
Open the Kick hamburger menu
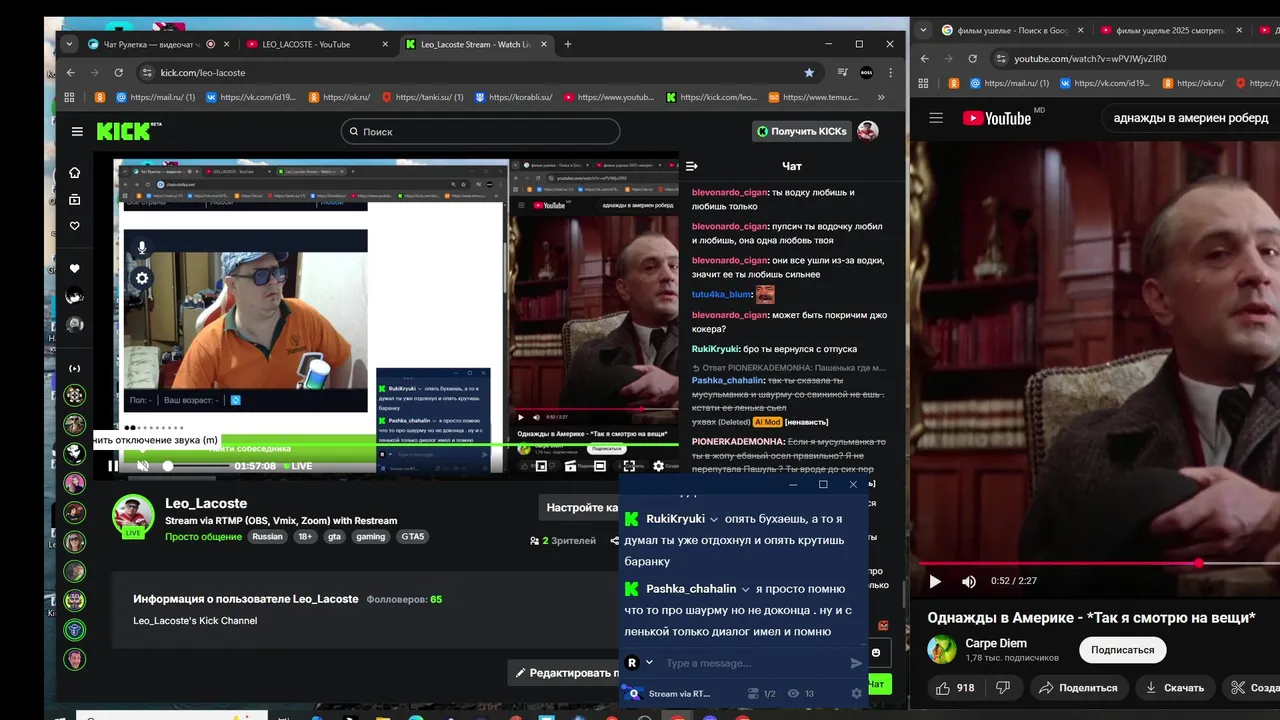click(x=77, y=131)
